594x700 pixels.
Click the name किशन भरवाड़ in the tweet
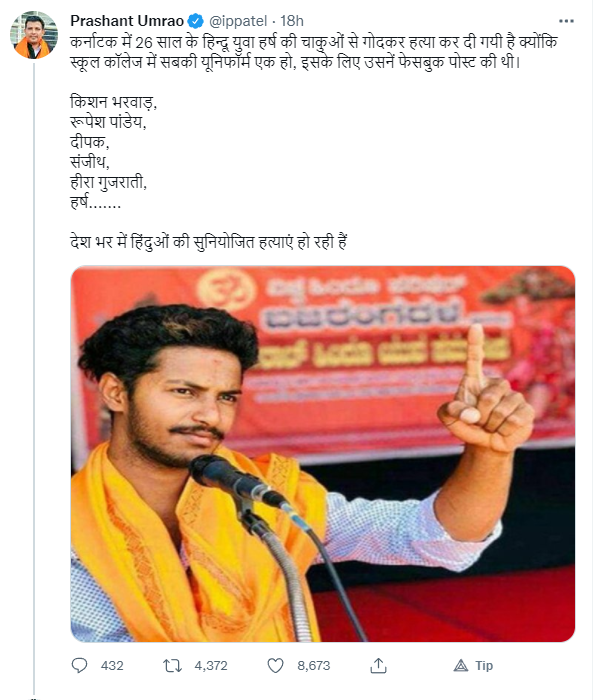pos(113,102)
